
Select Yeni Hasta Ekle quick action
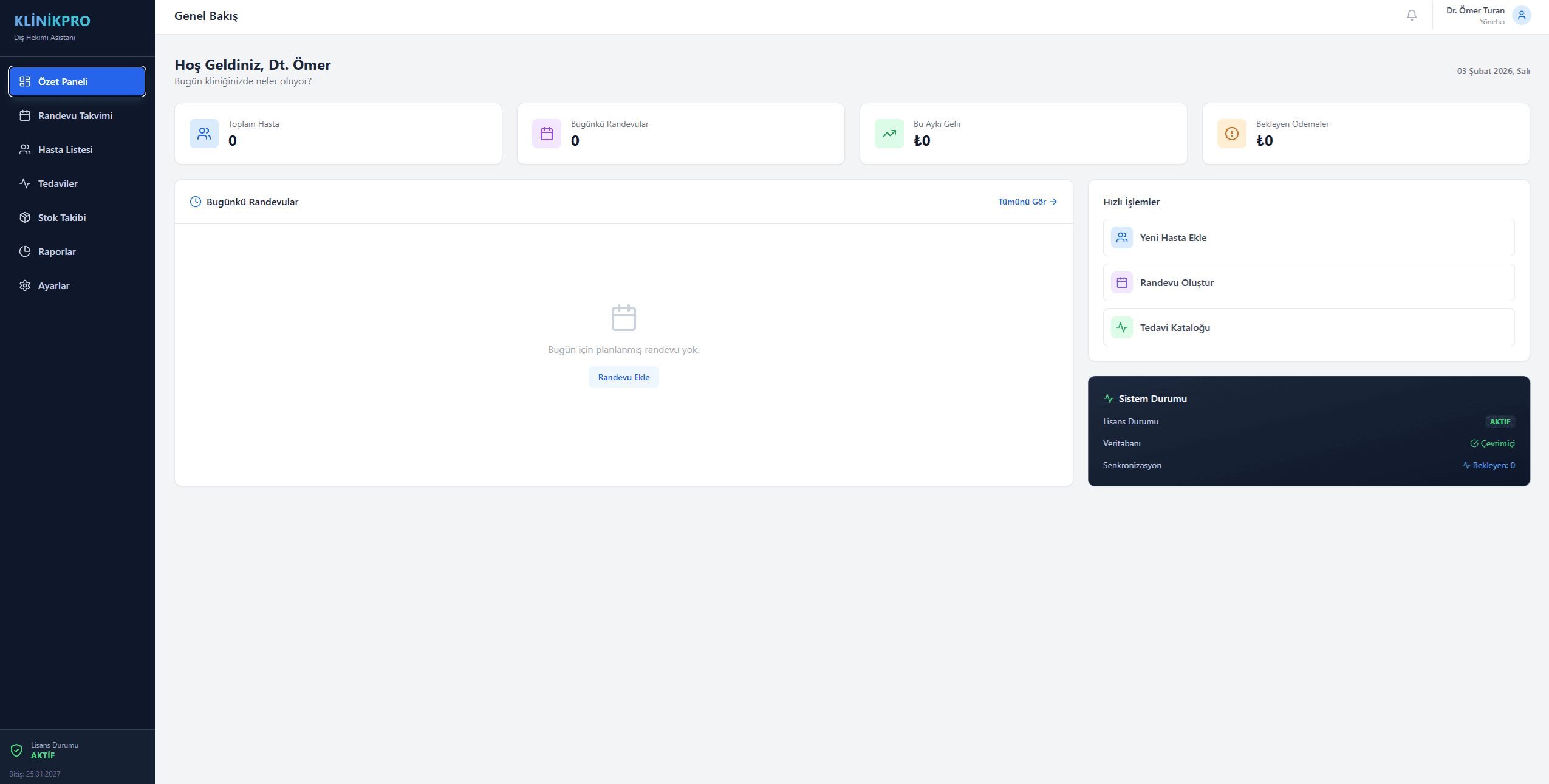1308,237
